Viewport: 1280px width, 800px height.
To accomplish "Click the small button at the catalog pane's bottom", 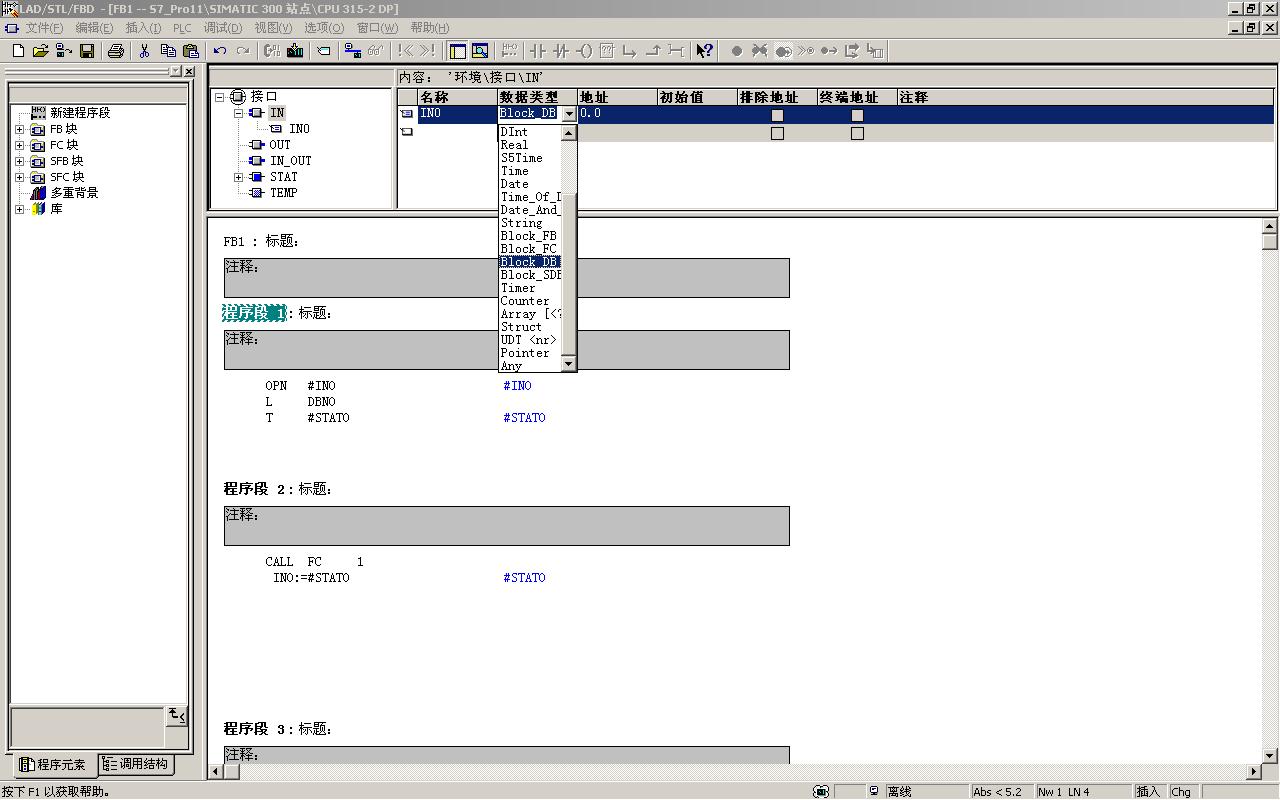I will tap(177, 714).
